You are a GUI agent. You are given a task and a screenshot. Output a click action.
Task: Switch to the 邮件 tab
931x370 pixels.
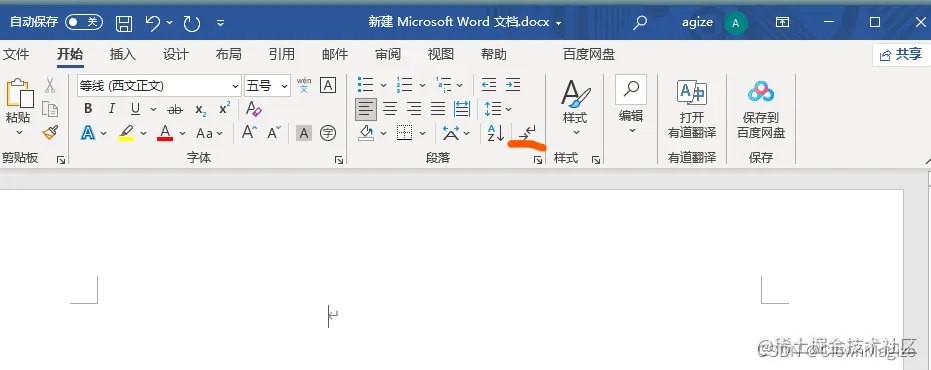pyautogui.click(x=335, y=55)
